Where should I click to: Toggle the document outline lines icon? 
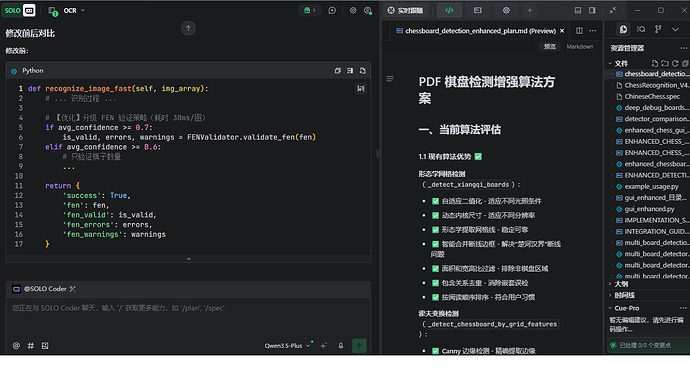390,79
